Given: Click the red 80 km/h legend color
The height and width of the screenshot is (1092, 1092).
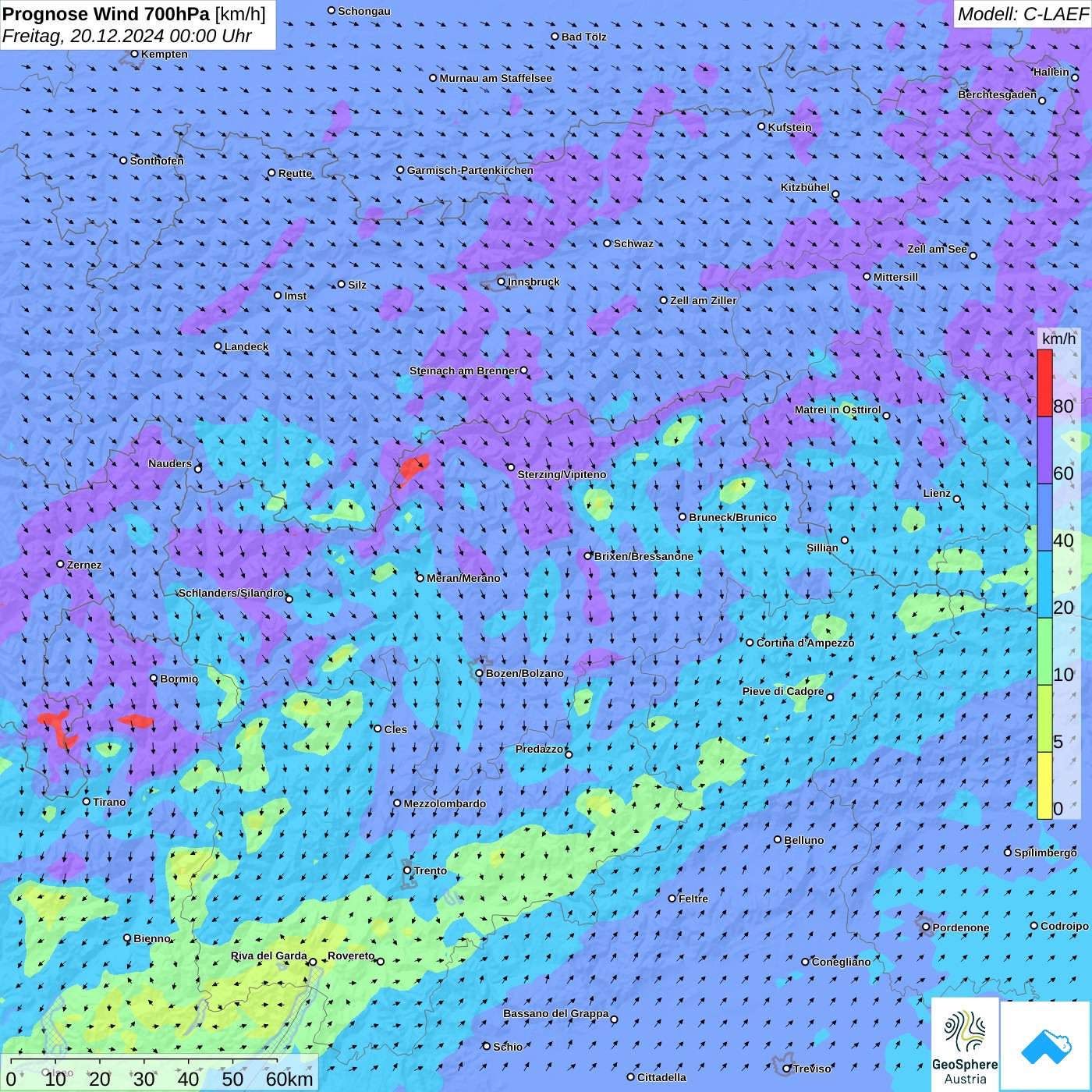Looking at the screenshot, I should [x=1044, y=383].
